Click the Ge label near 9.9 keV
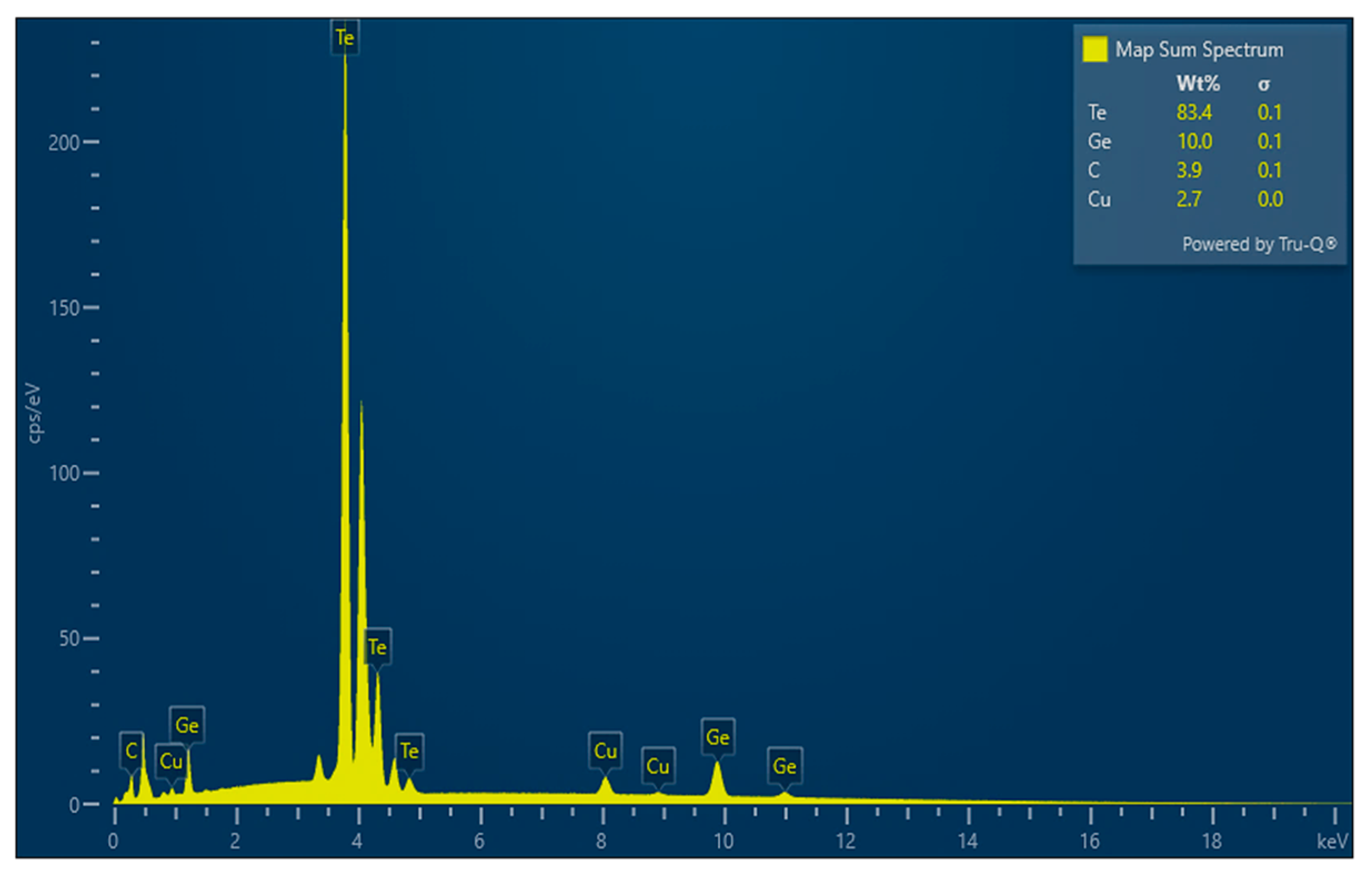 717,737
